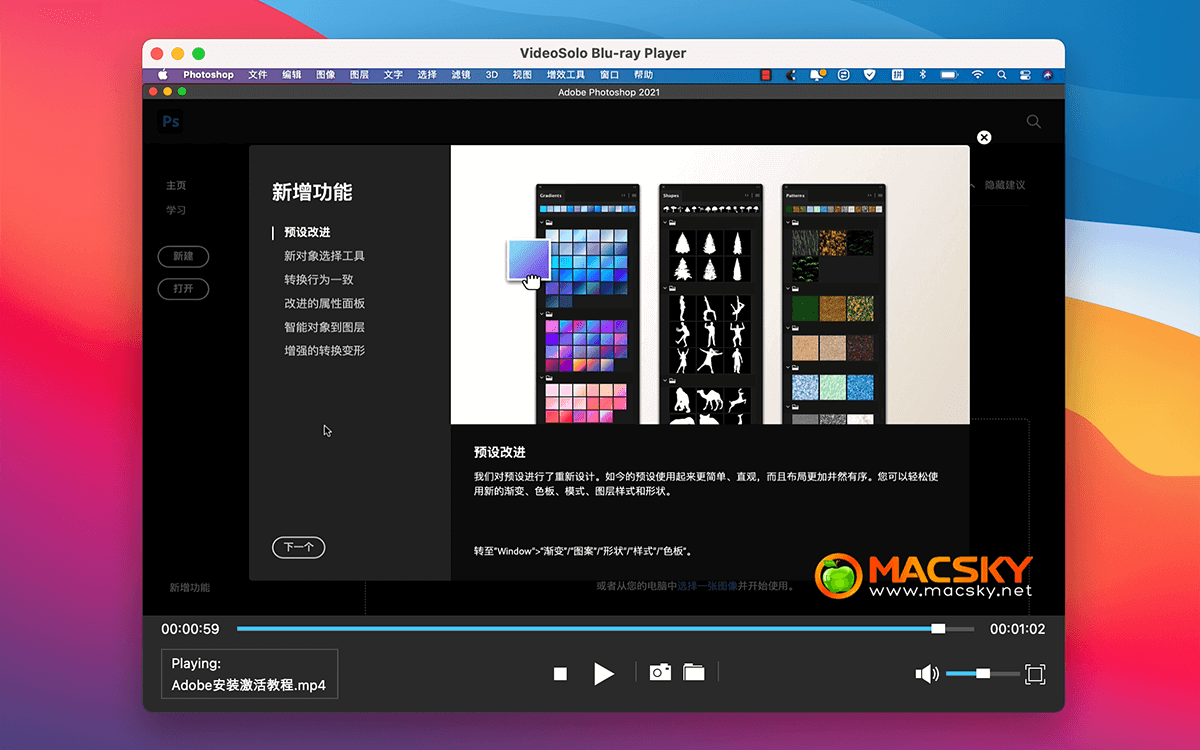The width and height of the screenshot is (1200, 750).
Task: Select 智能对象到图层 in the feature list
Action: click(324, 327)
